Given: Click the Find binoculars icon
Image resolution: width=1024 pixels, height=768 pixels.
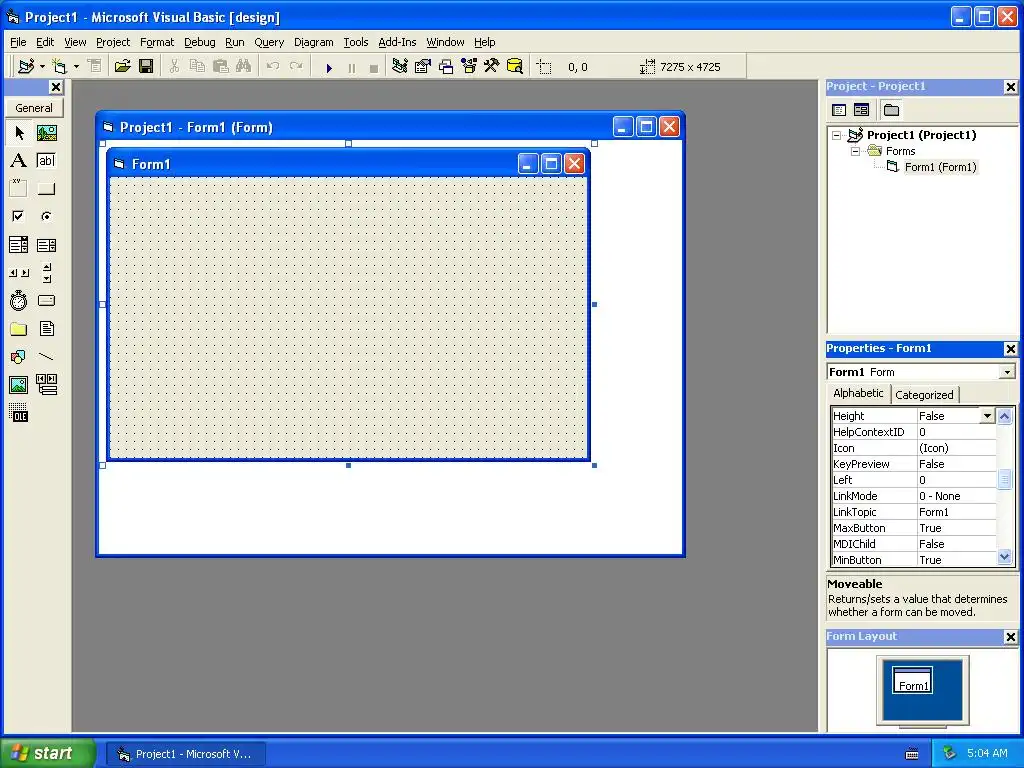Looking at the screenshot, I should [244, 67].
